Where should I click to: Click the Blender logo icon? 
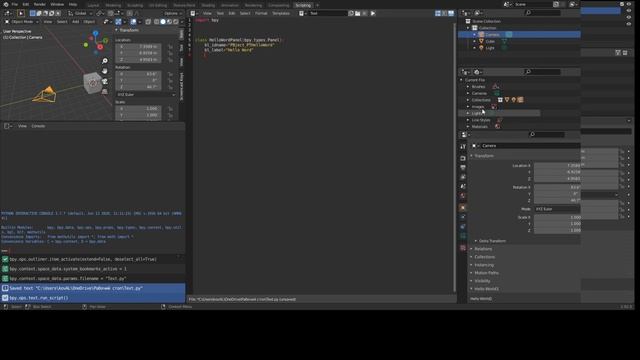[x=6, y=4]
